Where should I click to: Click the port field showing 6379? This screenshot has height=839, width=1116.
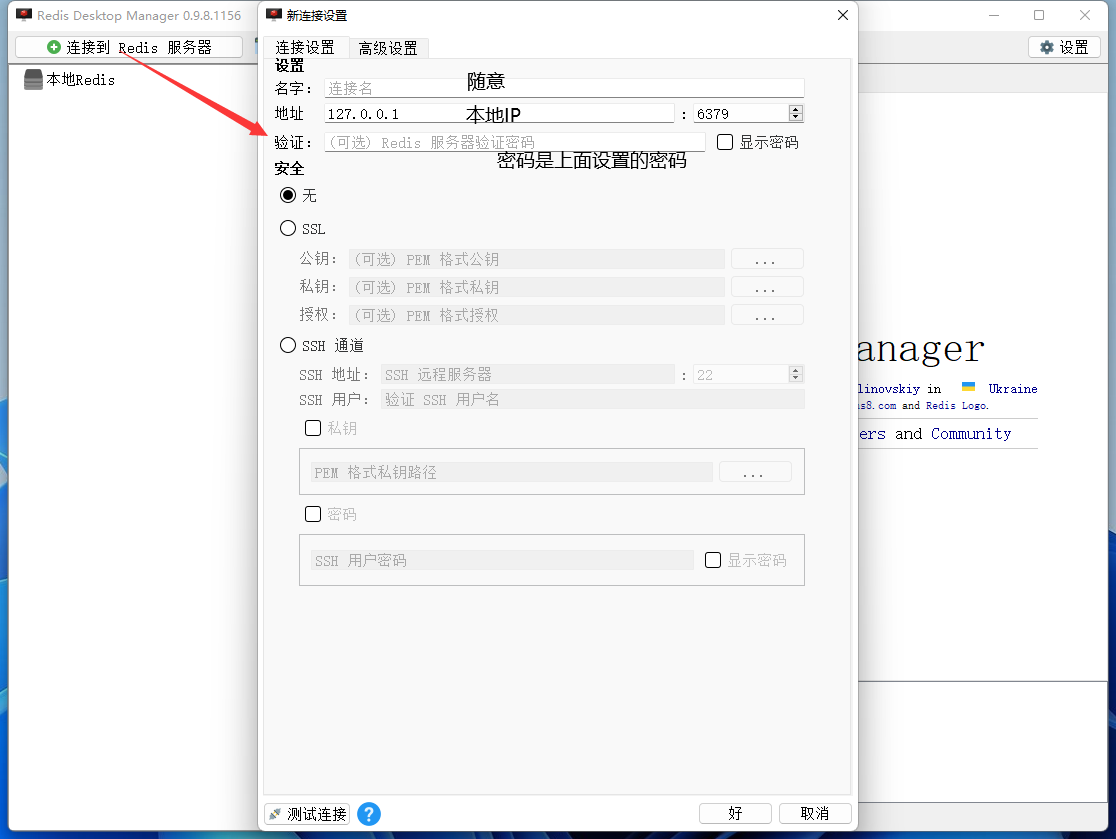[x=741, y=113]
